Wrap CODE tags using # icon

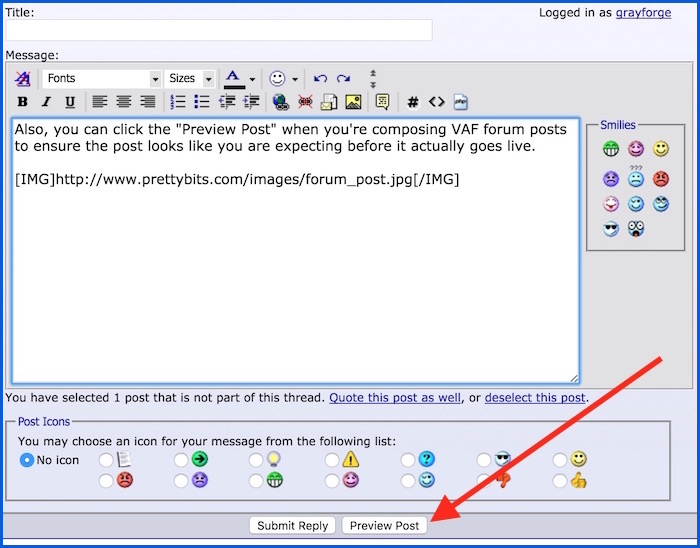point(413,102)
